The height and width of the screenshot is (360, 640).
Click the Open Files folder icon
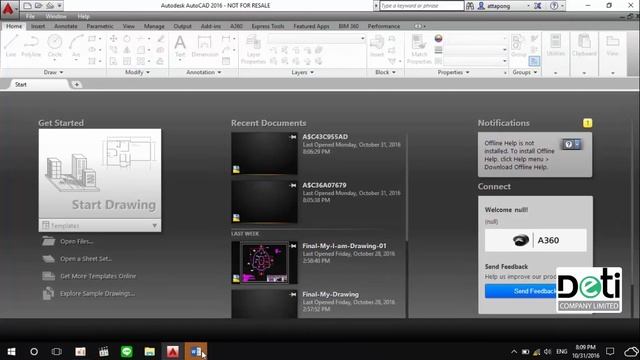[48, 241]
